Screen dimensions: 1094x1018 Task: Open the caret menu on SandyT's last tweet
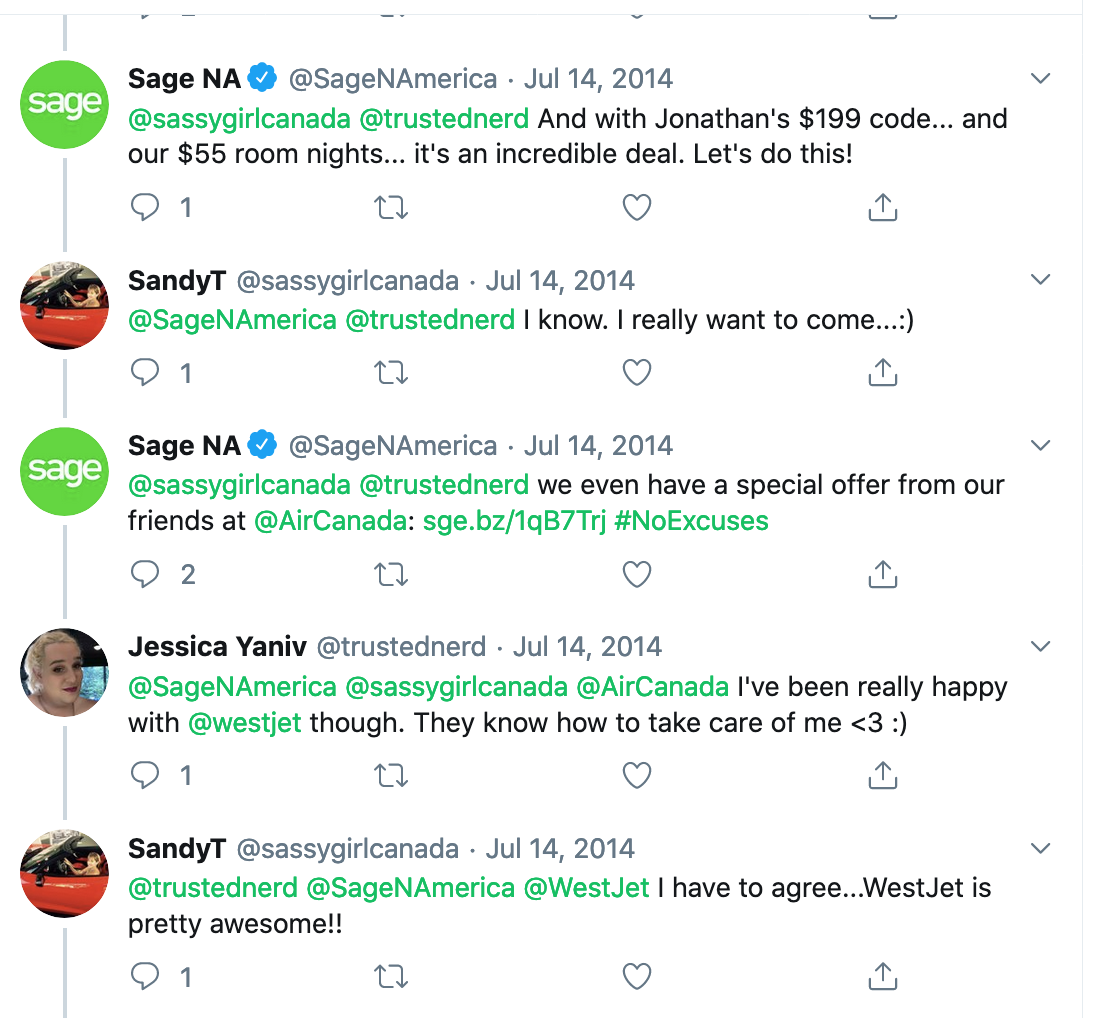pos(1040,848)
